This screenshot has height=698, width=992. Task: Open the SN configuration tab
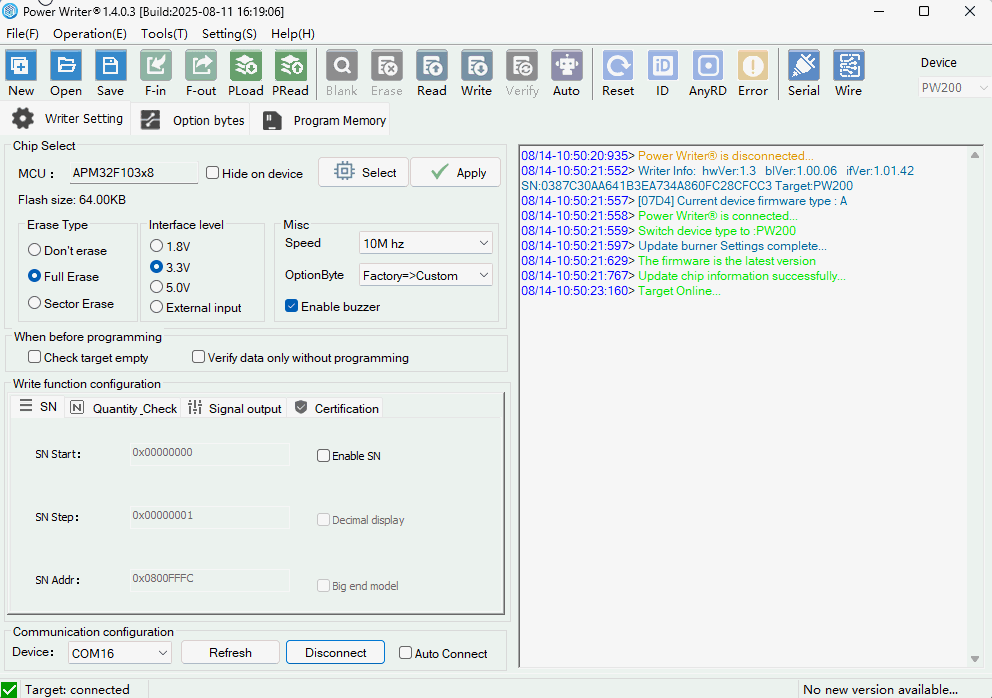pos(38,406)
